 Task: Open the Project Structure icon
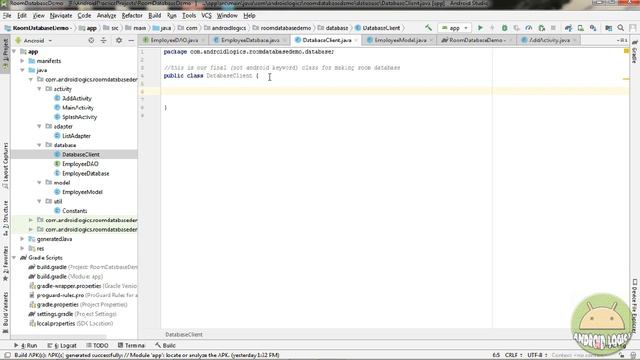609,28
